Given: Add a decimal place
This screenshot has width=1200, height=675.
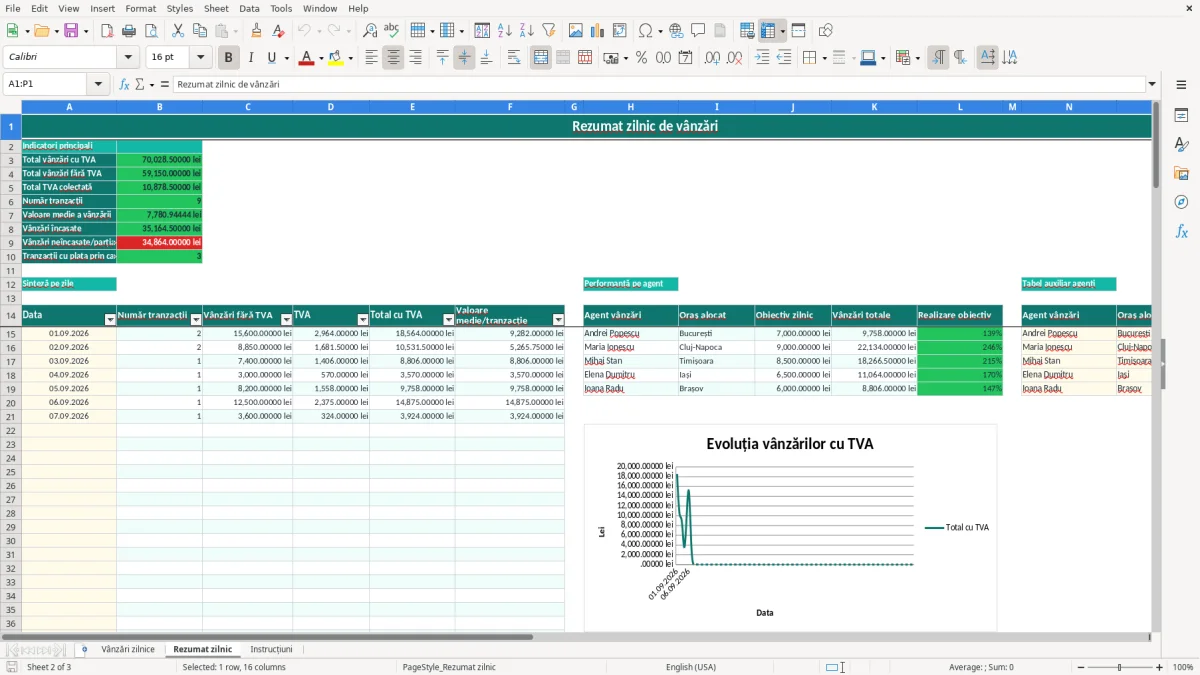Looking at the screenshot, I should (x=712, y=58).
